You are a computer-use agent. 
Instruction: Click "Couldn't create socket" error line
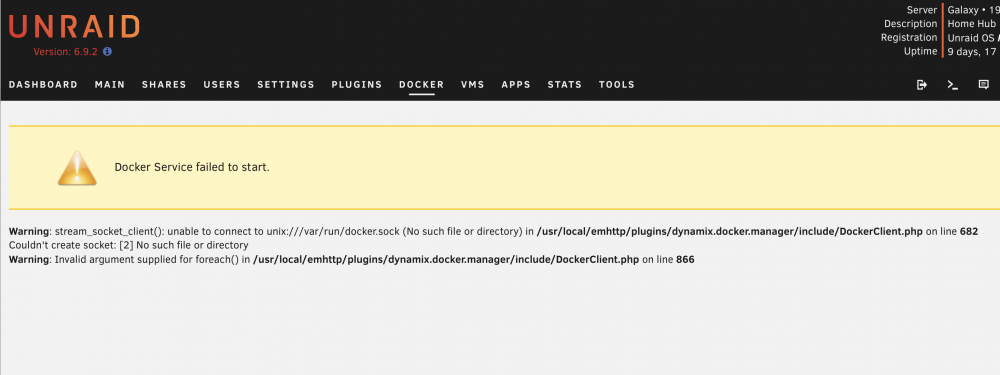pos(128,246)
